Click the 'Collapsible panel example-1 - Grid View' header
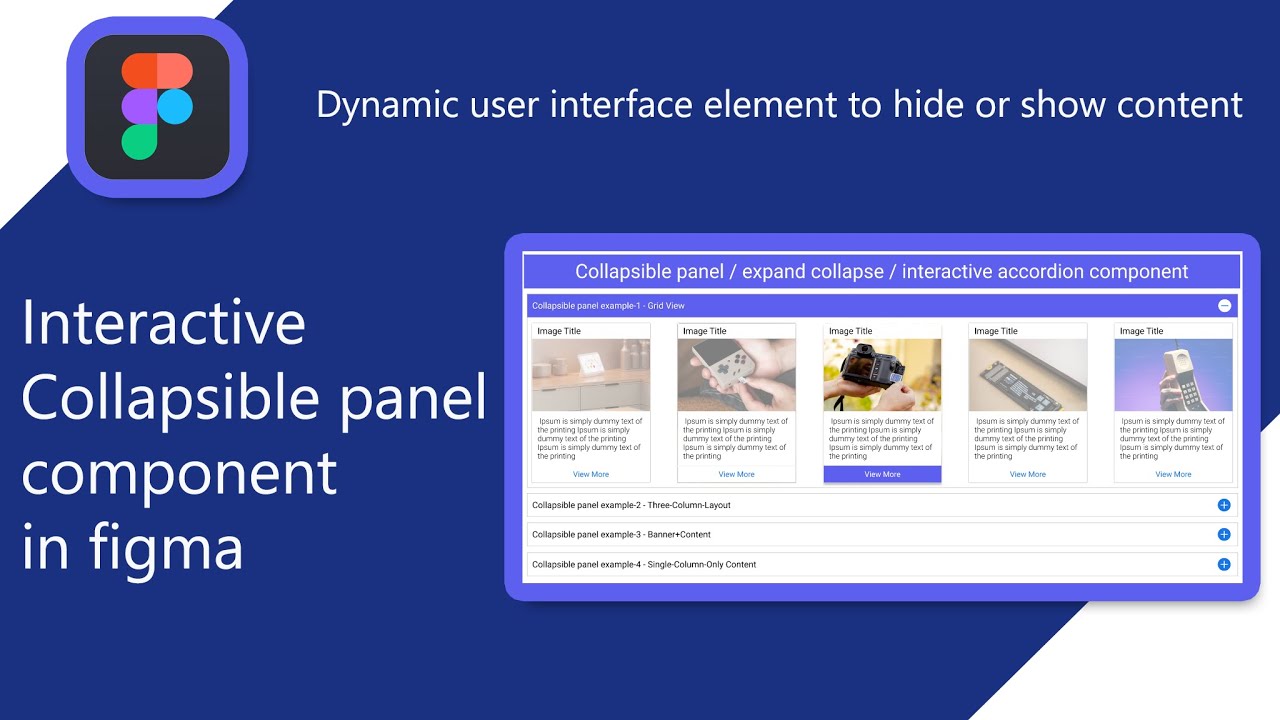The width and height of the screenshot is (1280, 720). (x=882, y=306)
